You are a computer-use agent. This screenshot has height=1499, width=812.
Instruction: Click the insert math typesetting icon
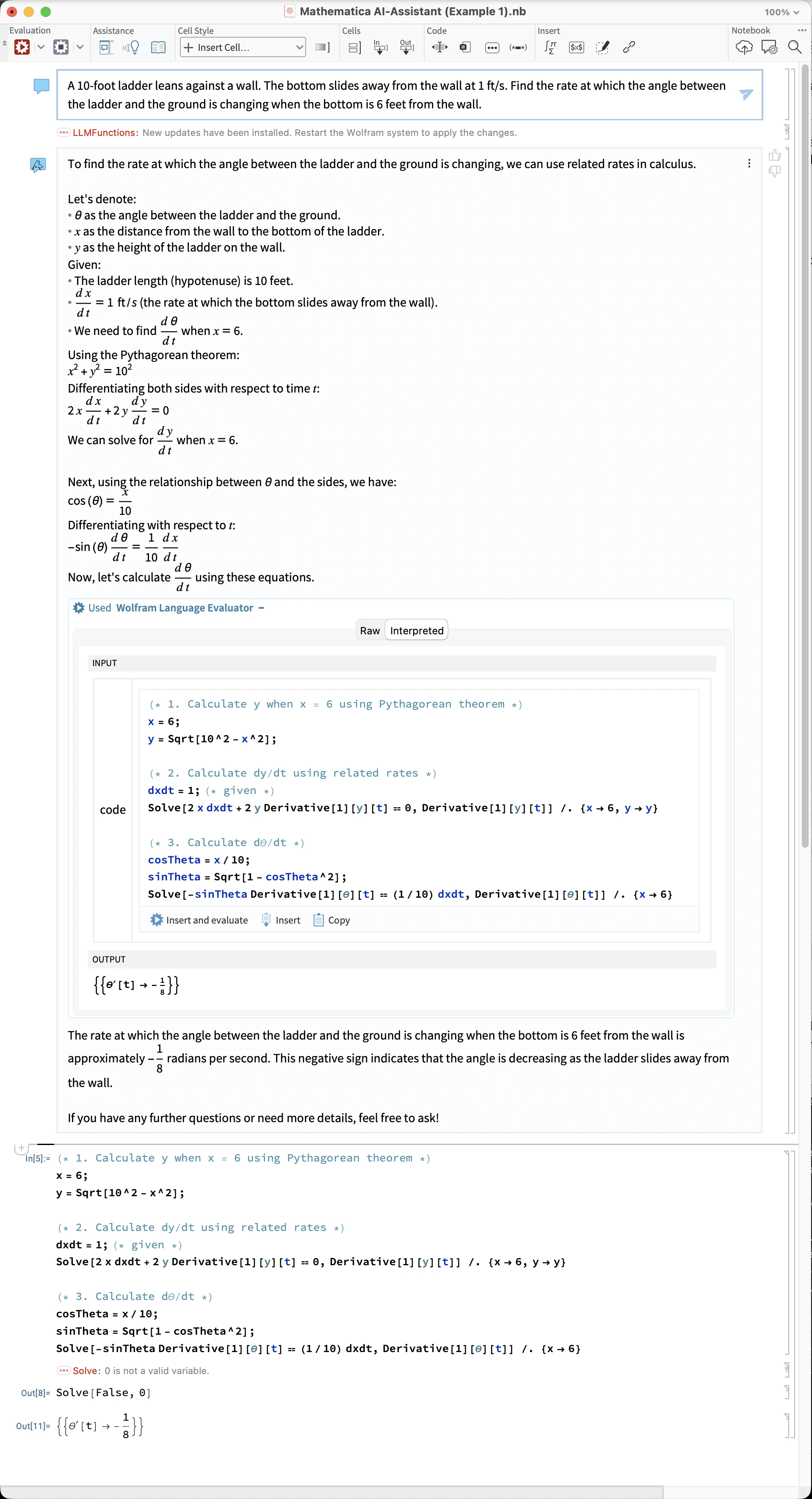point(550,47)
